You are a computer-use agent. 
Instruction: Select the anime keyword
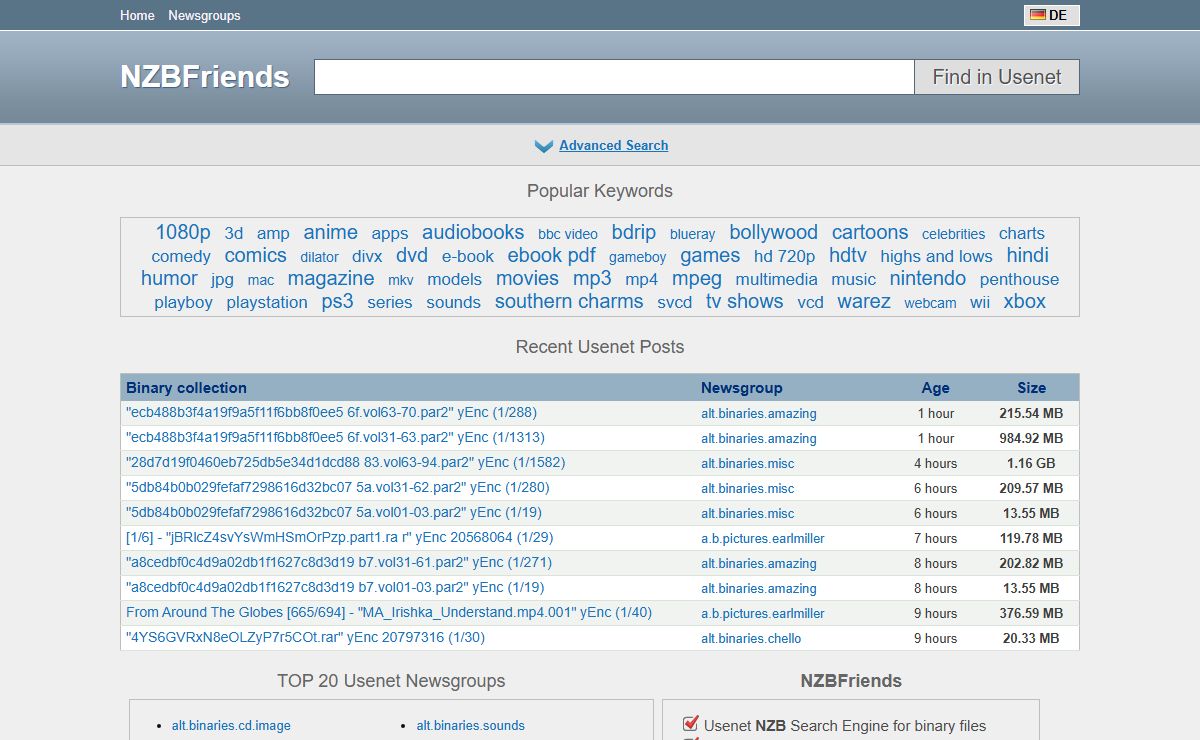pos(330,232)
